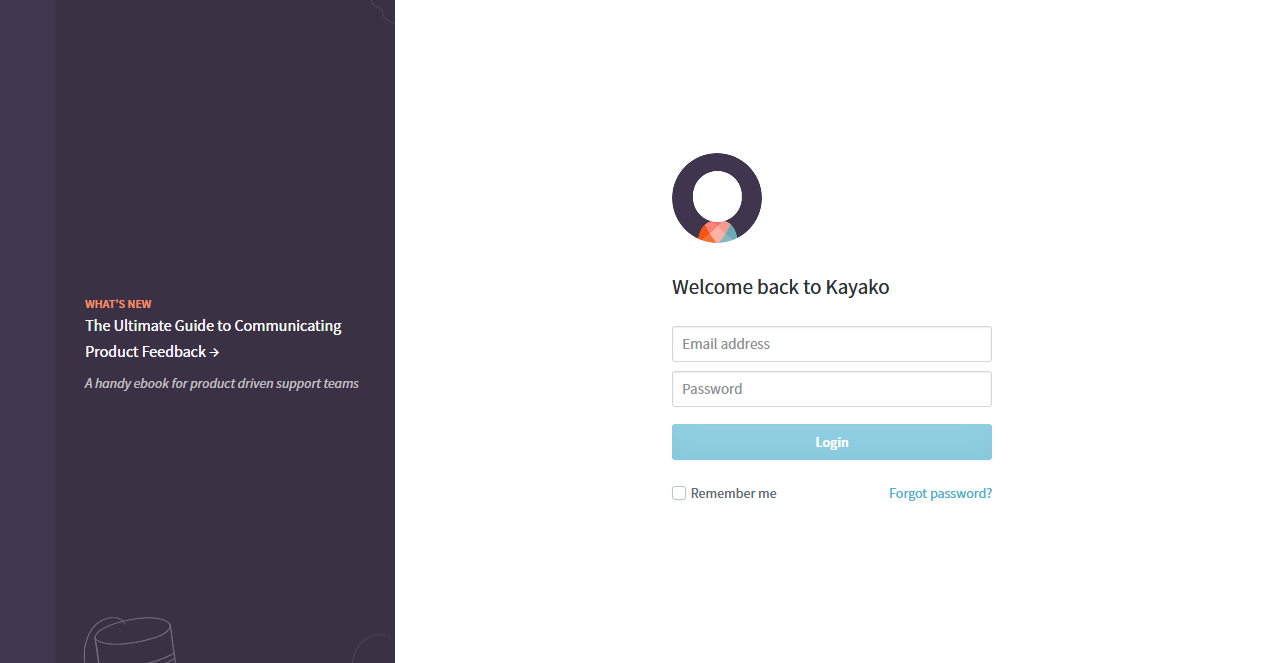The image size is (1266, 663).
Task: Open The Ultimate Guide to Communicating Product Feedback link
Action: [x=213, y=338]
